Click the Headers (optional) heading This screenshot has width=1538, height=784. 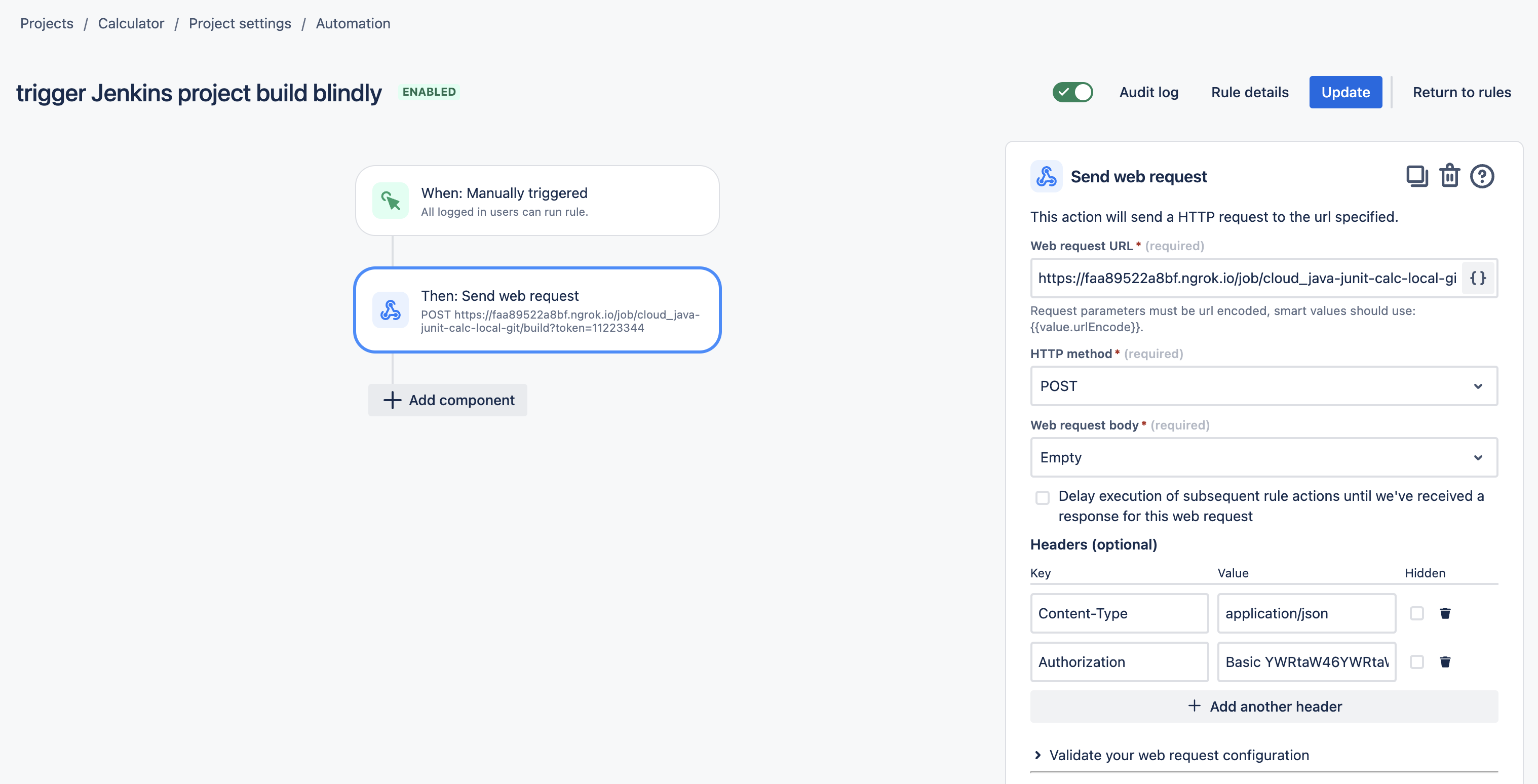[x=1093, y=544]
